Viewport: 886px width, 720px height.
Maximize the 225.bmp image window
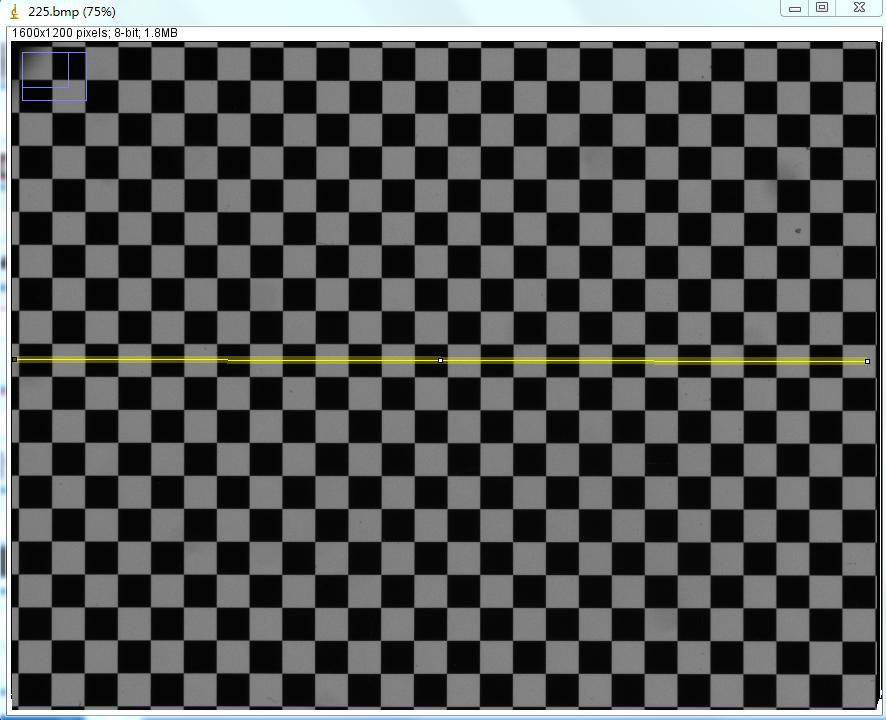click(x=822, y=8)
